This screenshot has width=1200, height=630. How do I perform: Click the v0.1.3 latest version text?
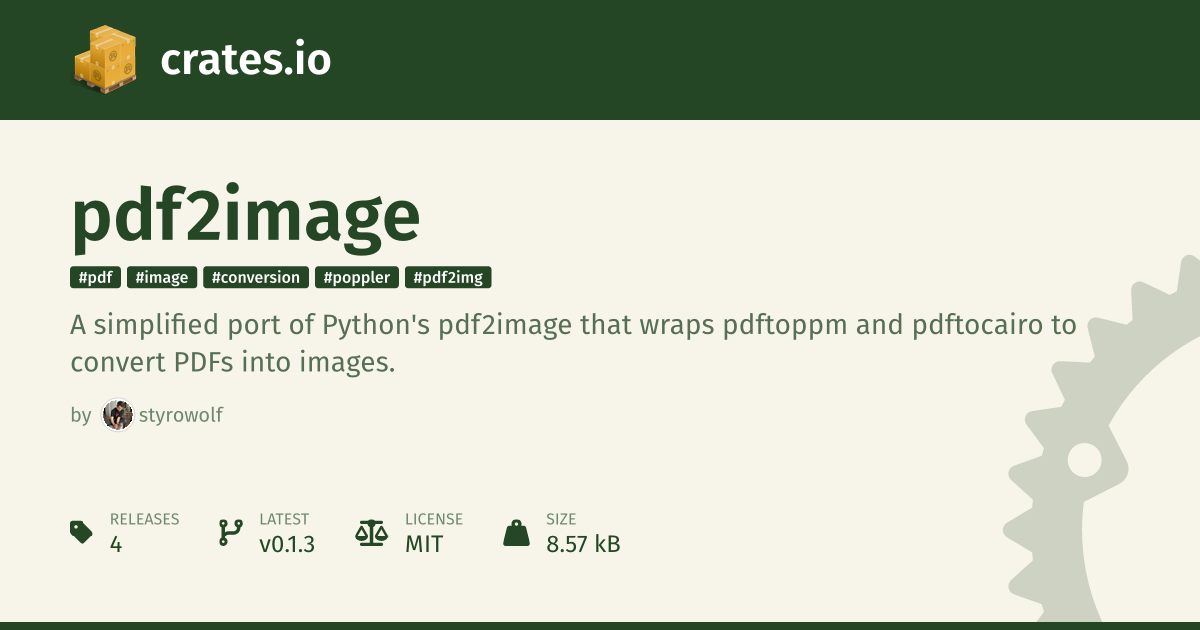pos(287,544)
